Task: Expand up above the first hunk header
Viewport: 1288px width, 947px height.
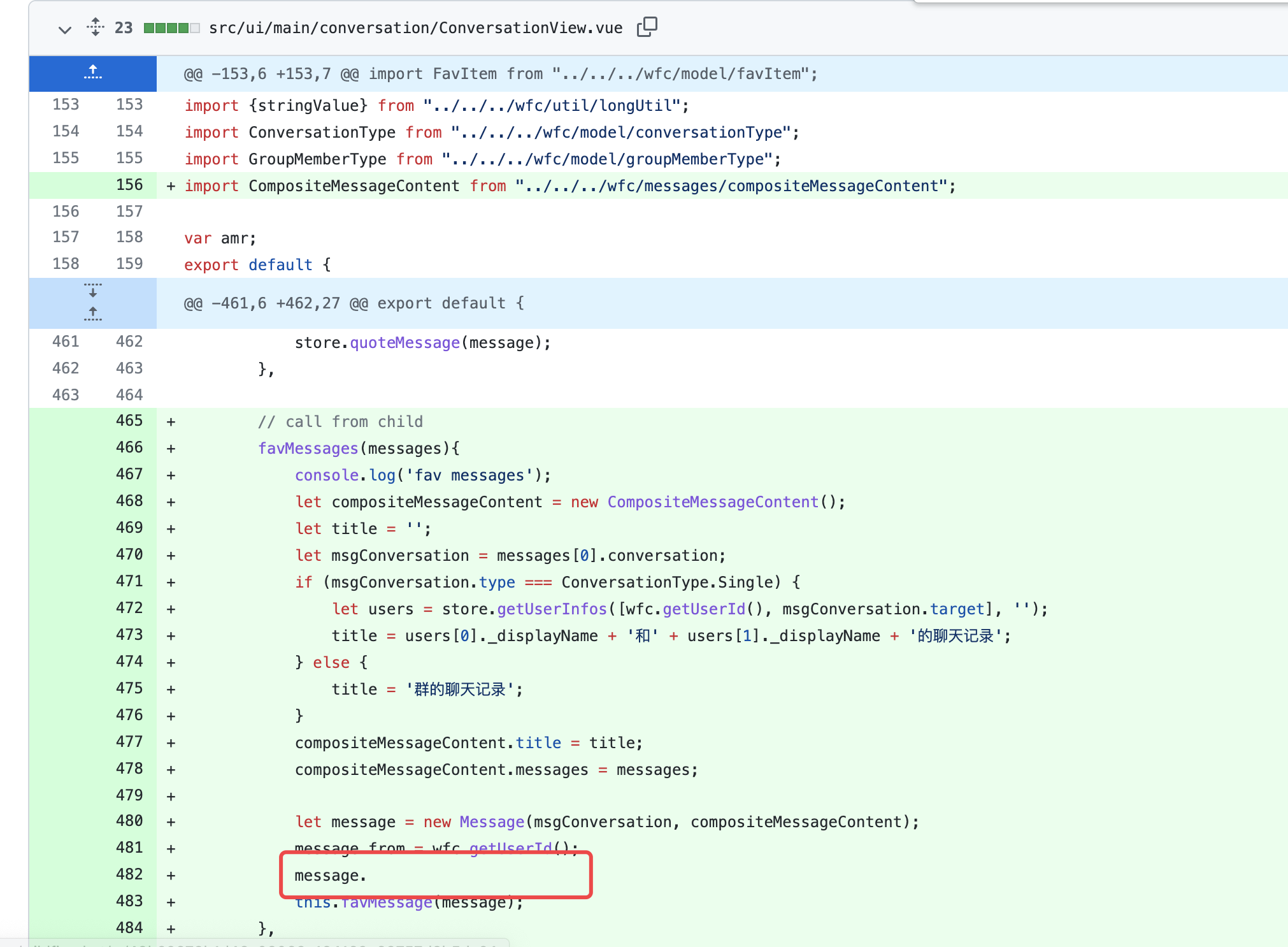Action: [93, 73]
